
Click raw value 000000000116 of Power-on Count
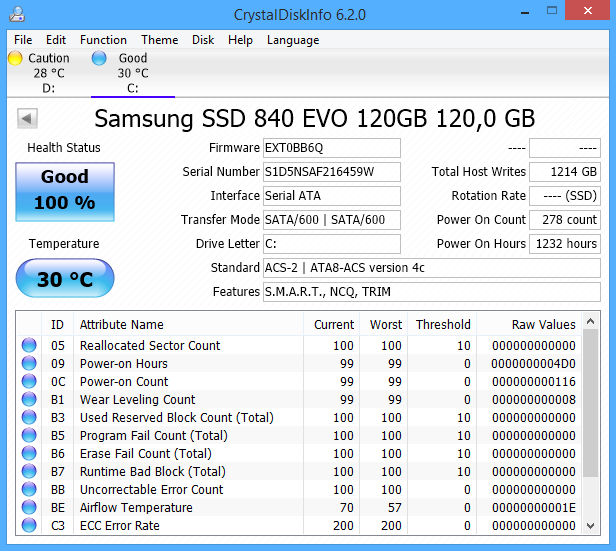[534, 381]
